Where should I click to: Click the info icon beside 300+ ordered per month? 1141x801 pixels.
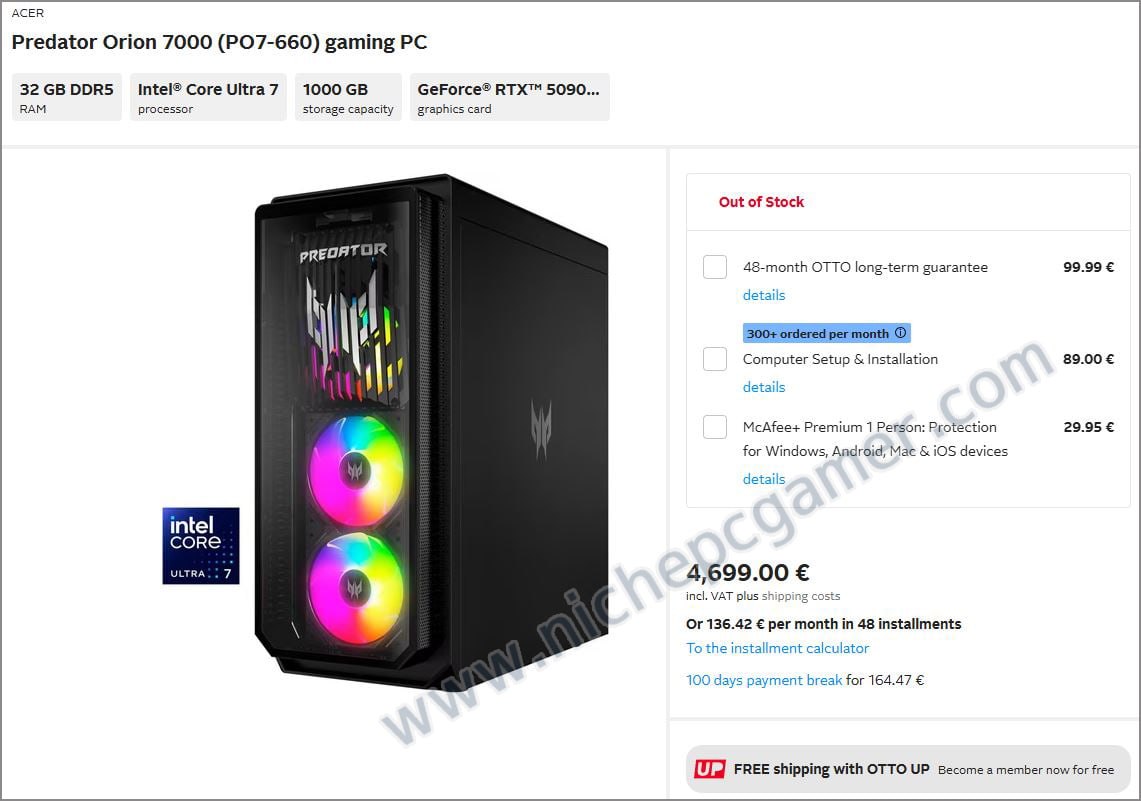900,333
